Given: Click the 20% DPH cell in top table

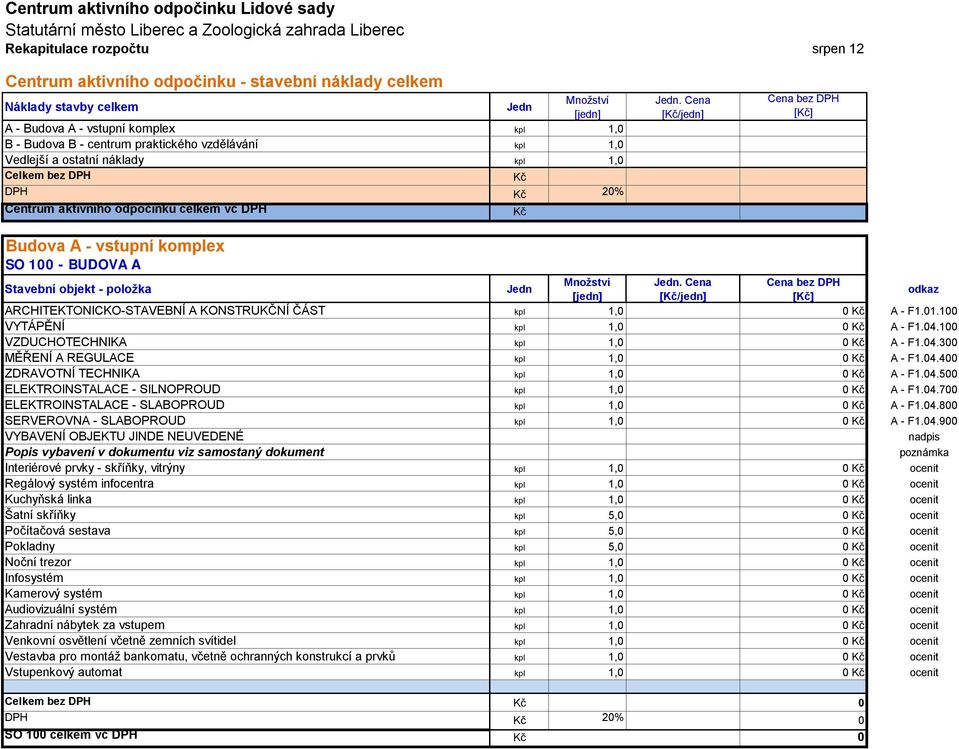Looking at the screenshot, I should [587, 193].
